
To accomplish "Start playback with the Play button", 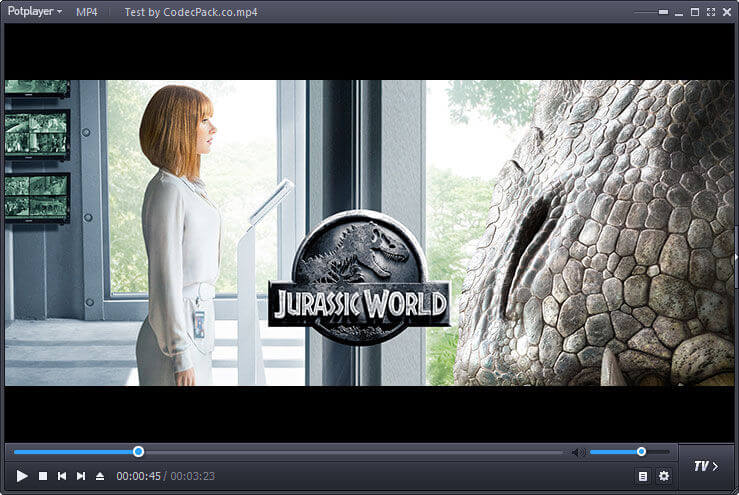I will tap(22, 476).
